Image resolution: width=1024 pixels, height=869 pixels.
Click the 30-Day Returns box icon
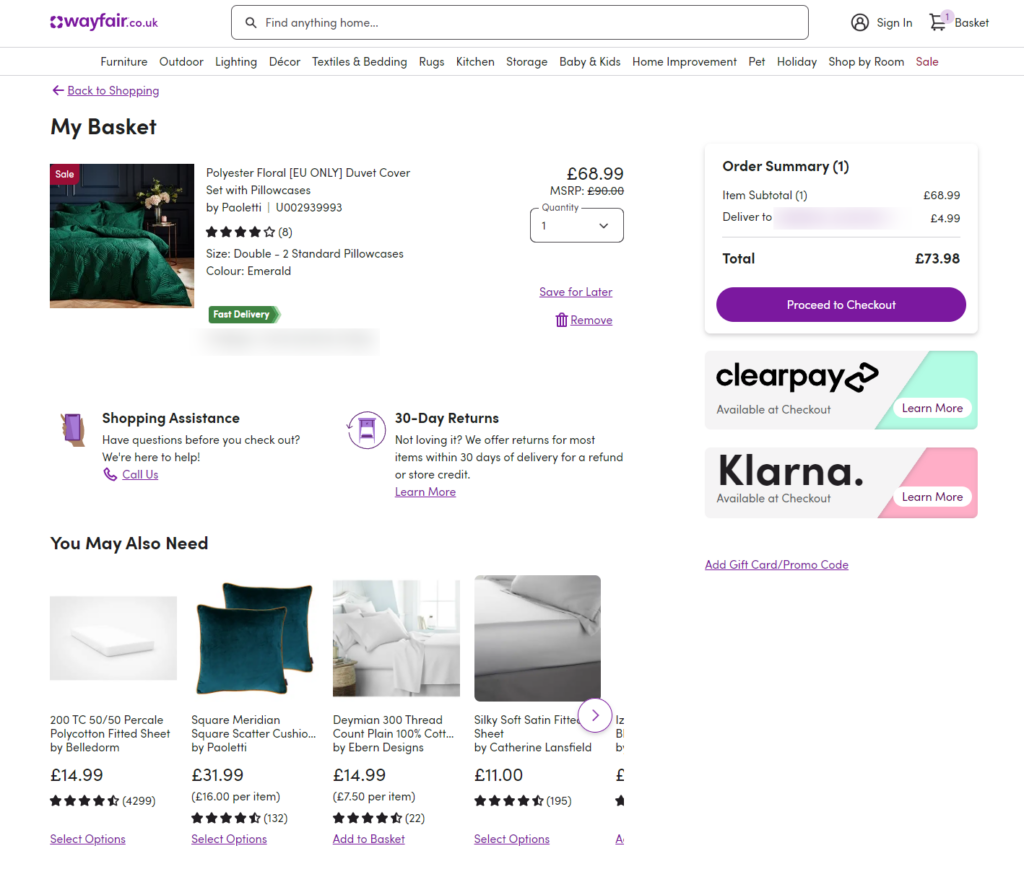(x=366, y=426)
